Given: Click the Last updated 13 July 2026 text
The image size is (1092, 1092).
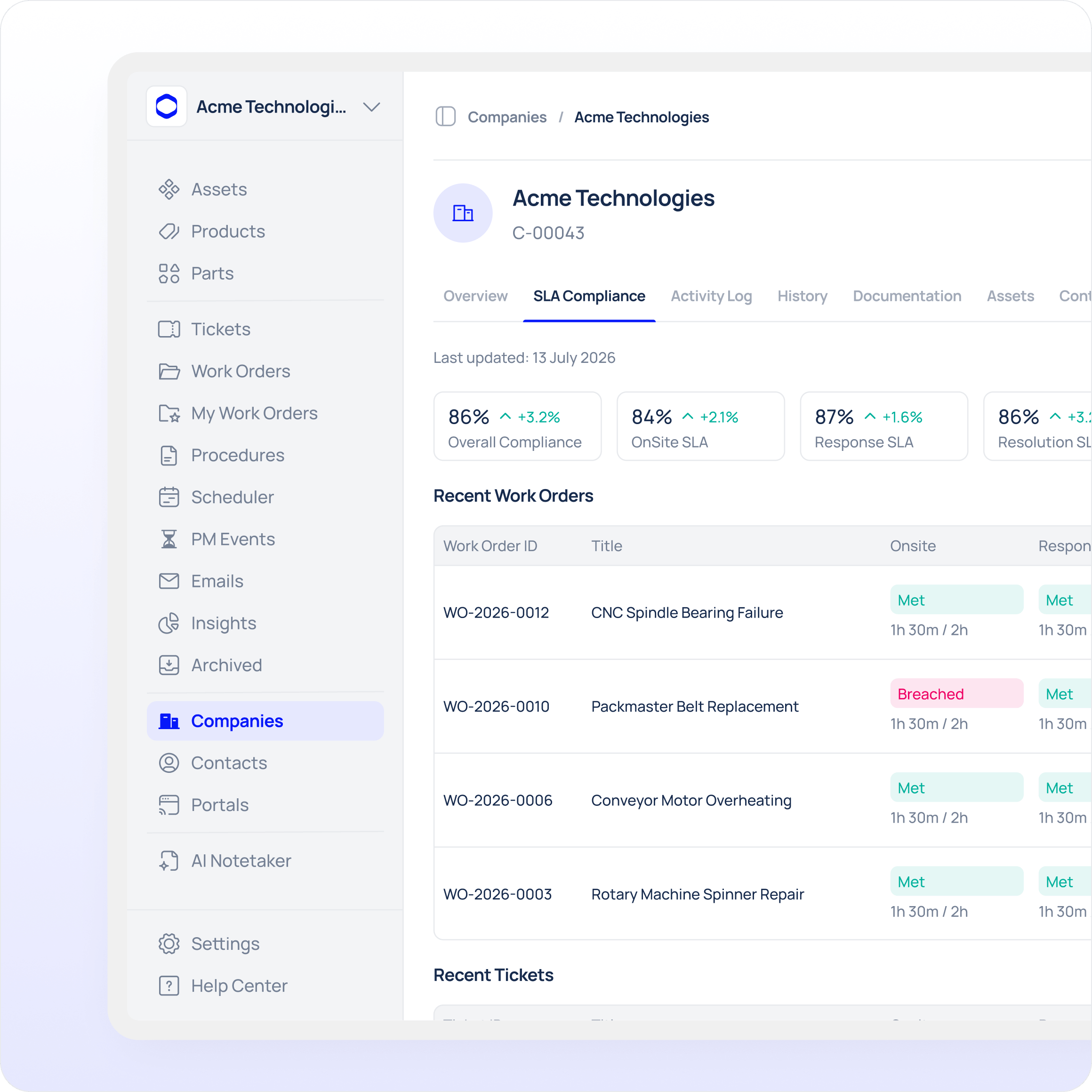Looking at the screenshot, I should pyautogui.click(x=524, y=358).
